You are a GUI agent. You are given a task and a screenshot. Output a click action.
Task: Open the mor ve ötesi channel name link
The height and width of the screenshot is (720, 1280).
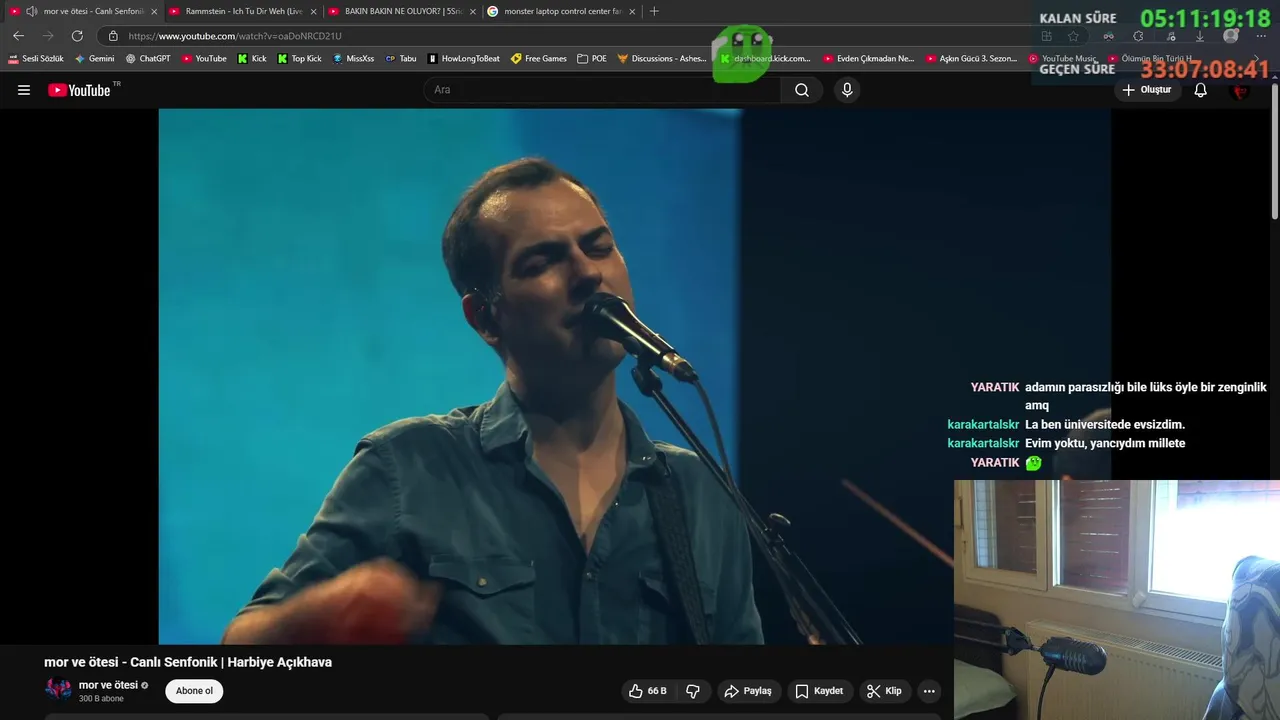108,685
